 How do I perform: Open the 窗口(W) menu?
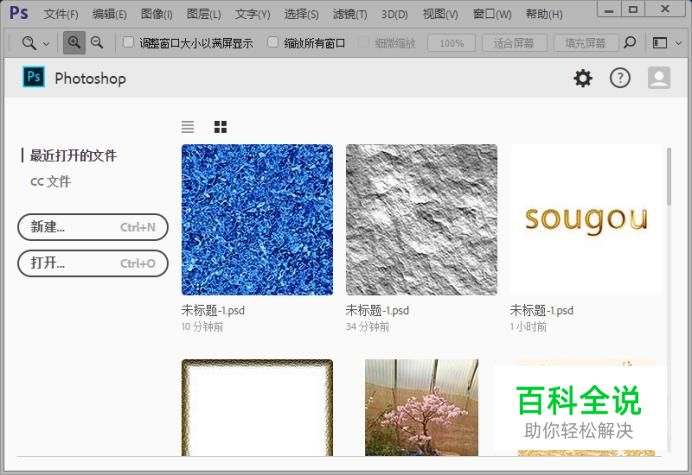tap(492, 14)
